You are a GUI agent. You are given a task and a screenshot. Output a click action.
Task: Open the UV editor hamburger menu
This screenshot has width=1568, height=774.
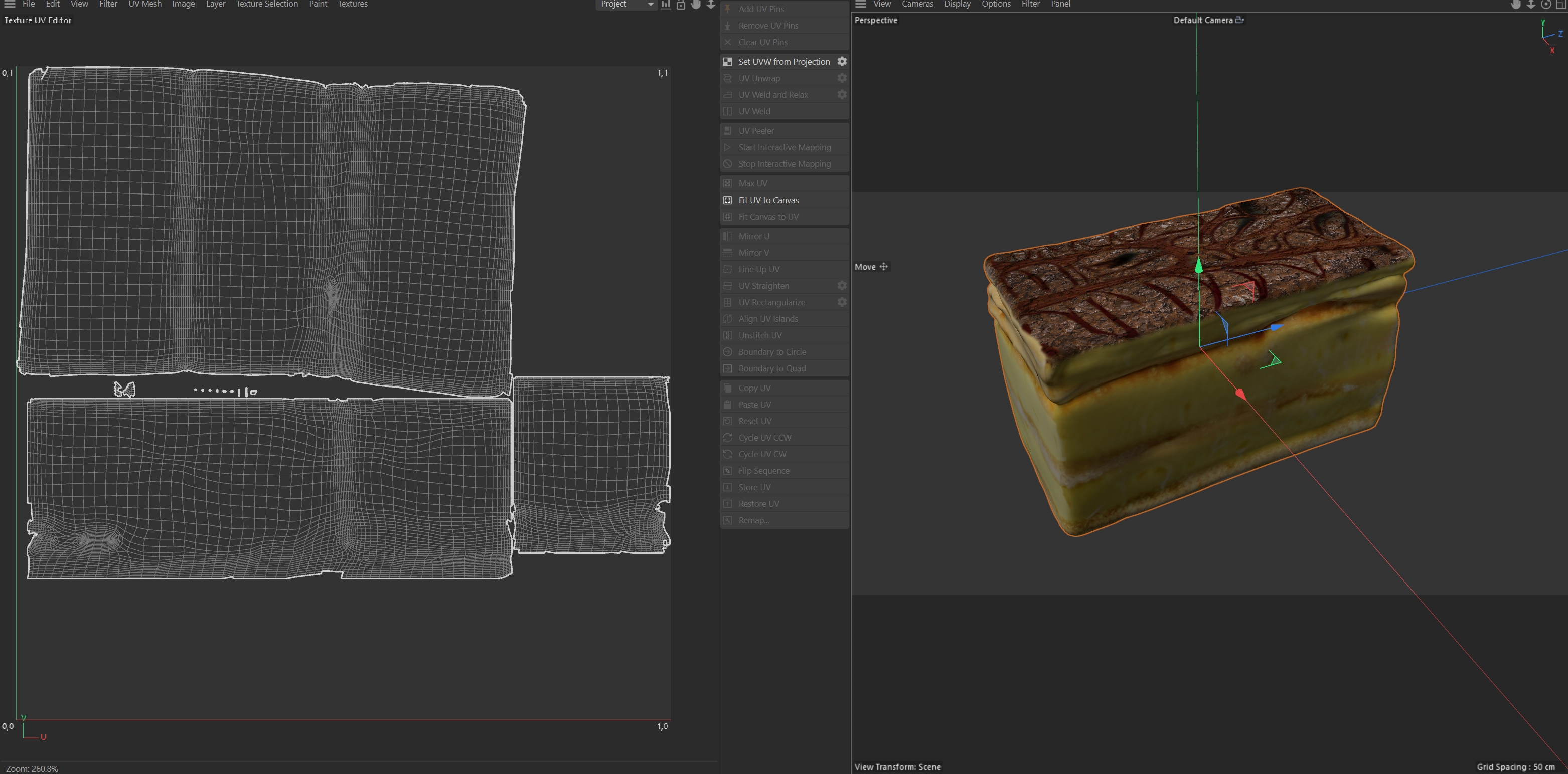pos(9,4)
